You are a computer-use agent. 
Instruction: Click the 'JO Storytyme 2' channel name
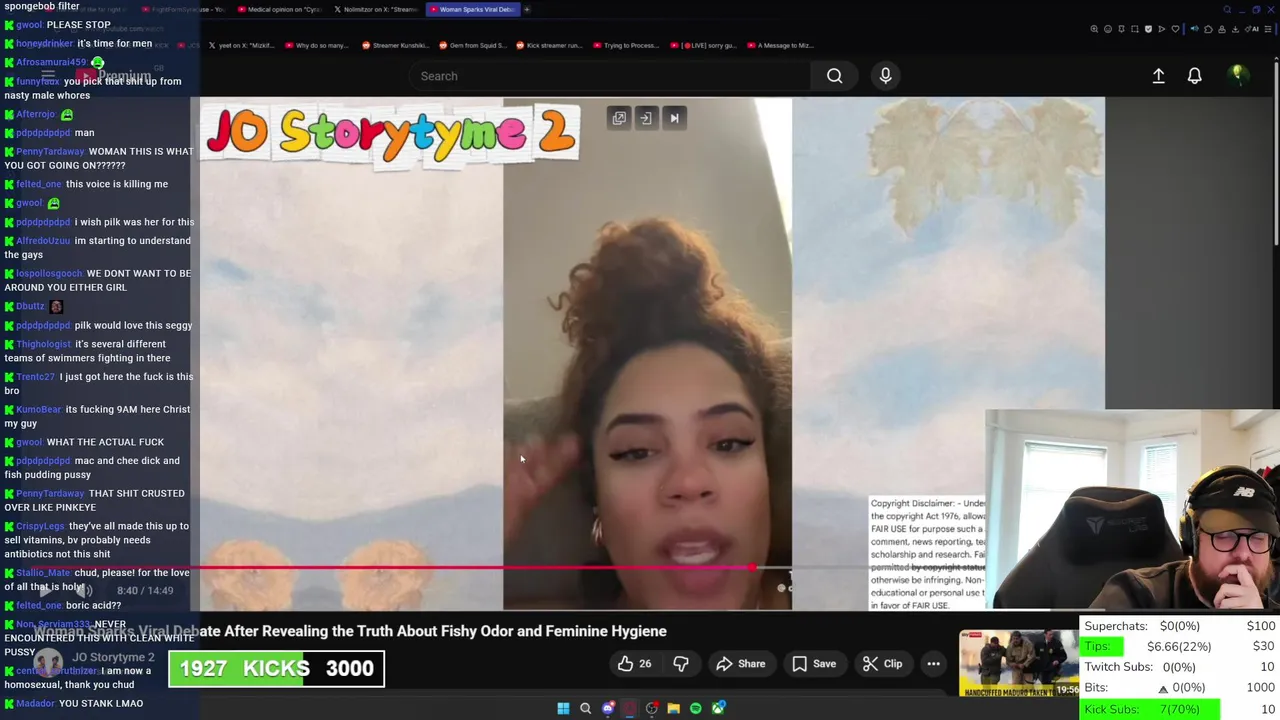point(113,657)
